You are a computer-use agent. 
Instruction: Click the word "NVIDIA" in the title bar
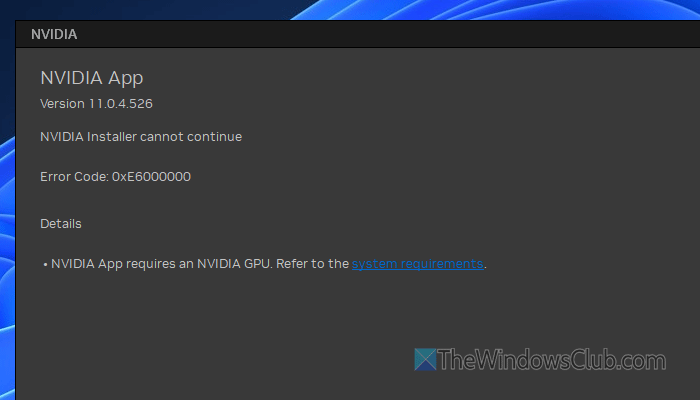tap(54, 33)
